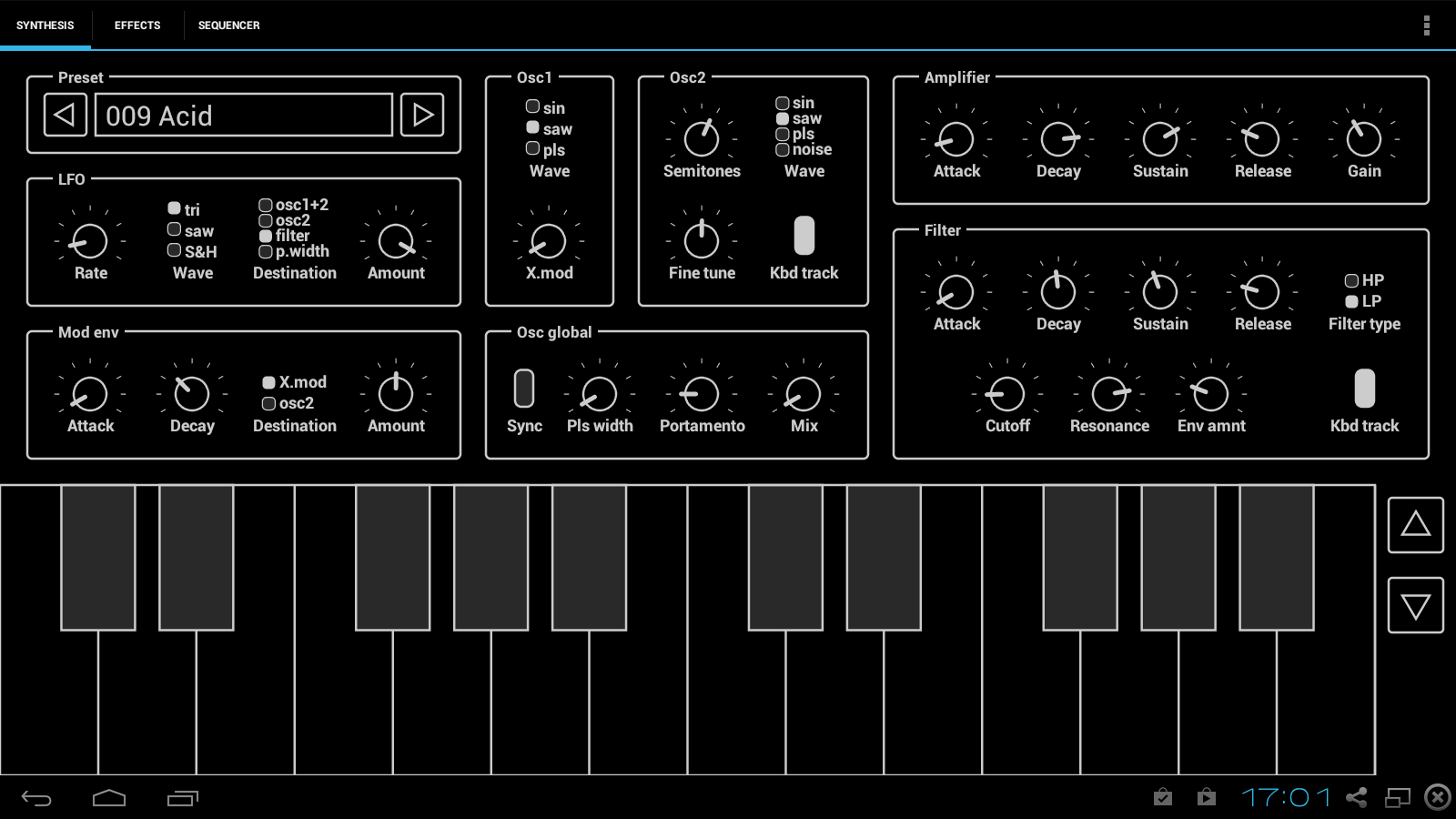Tap the share icon in the system bar

(x=1356, y=798)
